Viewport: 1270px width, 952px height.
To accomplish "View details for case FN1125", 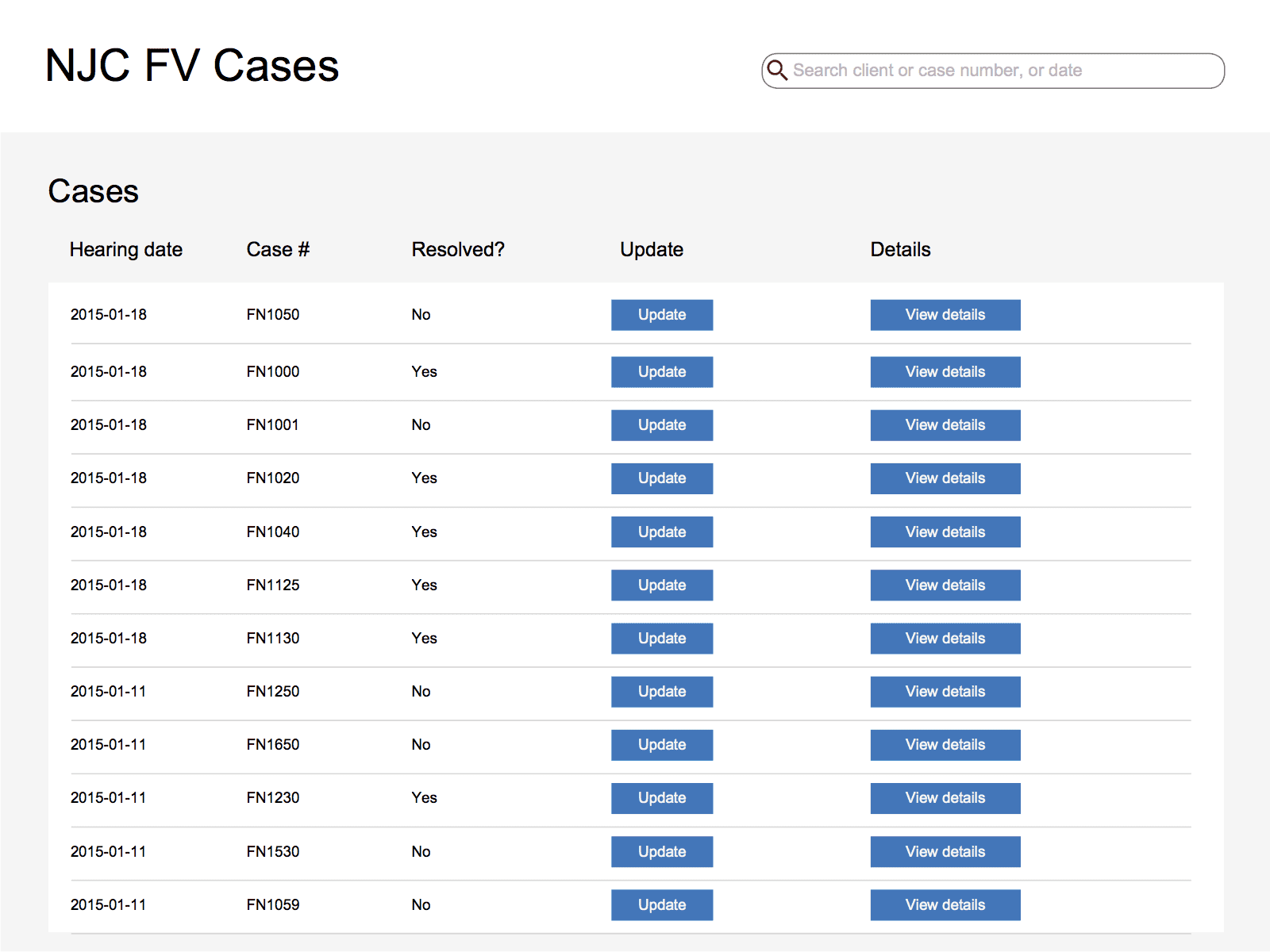I will (x=945, y=585).
